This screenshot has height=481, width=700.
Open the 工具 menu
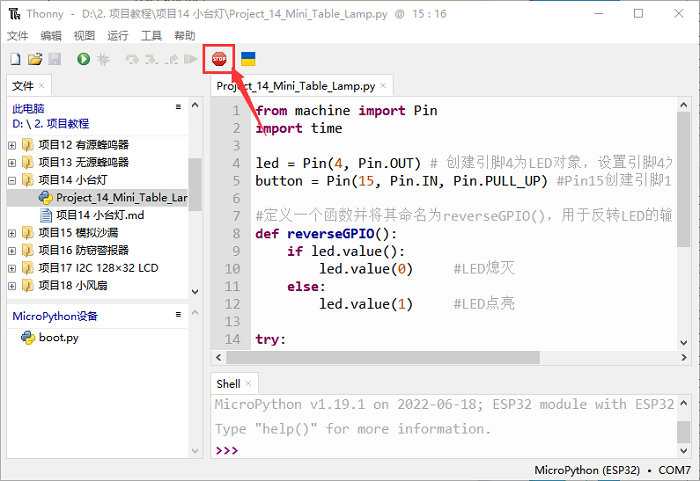coord(151,35)
